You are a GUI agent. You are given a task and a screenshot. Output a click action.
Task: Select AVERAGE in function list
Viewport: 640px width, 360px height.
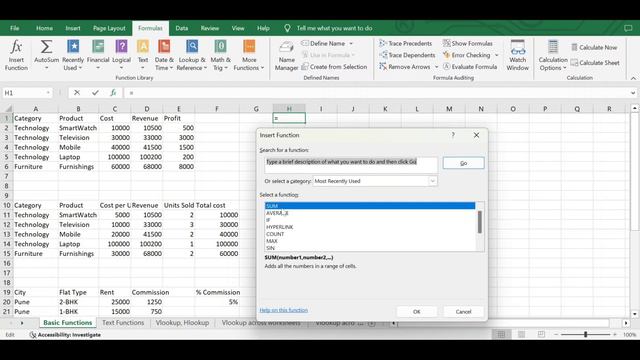click(x=370, y=213)
